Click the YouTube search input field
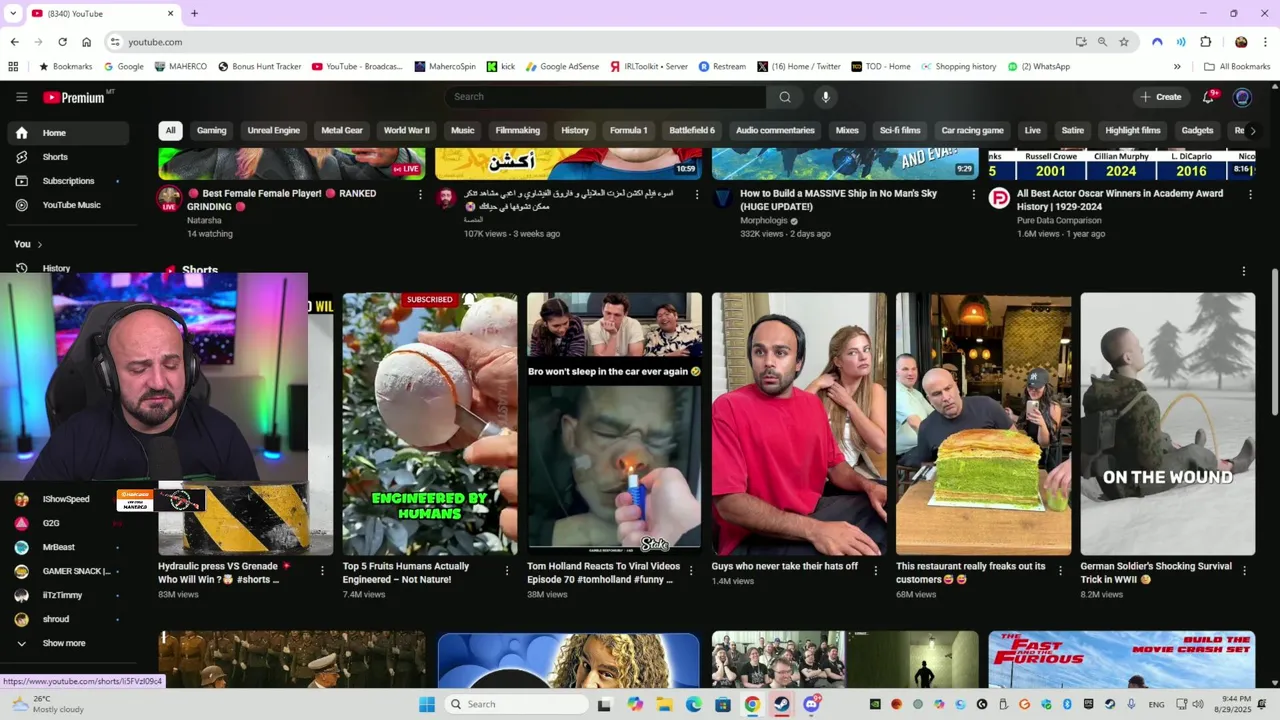 [606, 97]
